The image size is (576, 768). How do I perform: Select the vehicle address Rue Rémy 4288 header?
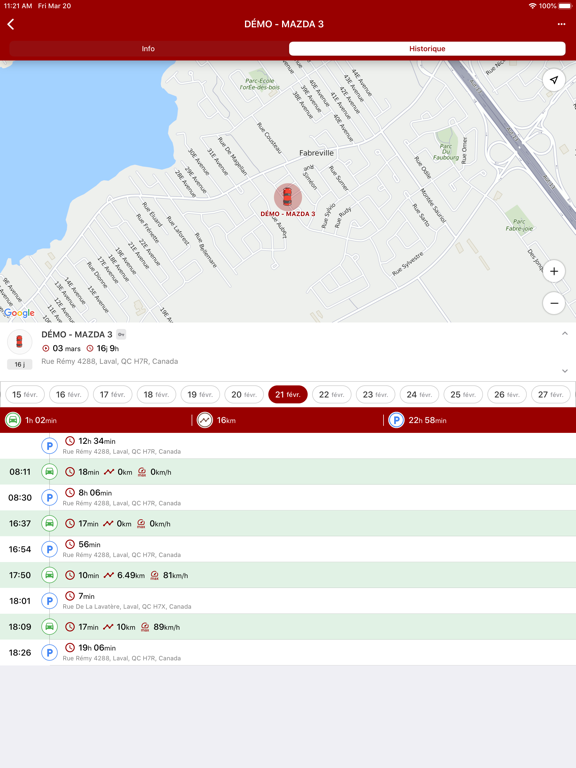tap(110, 361)
